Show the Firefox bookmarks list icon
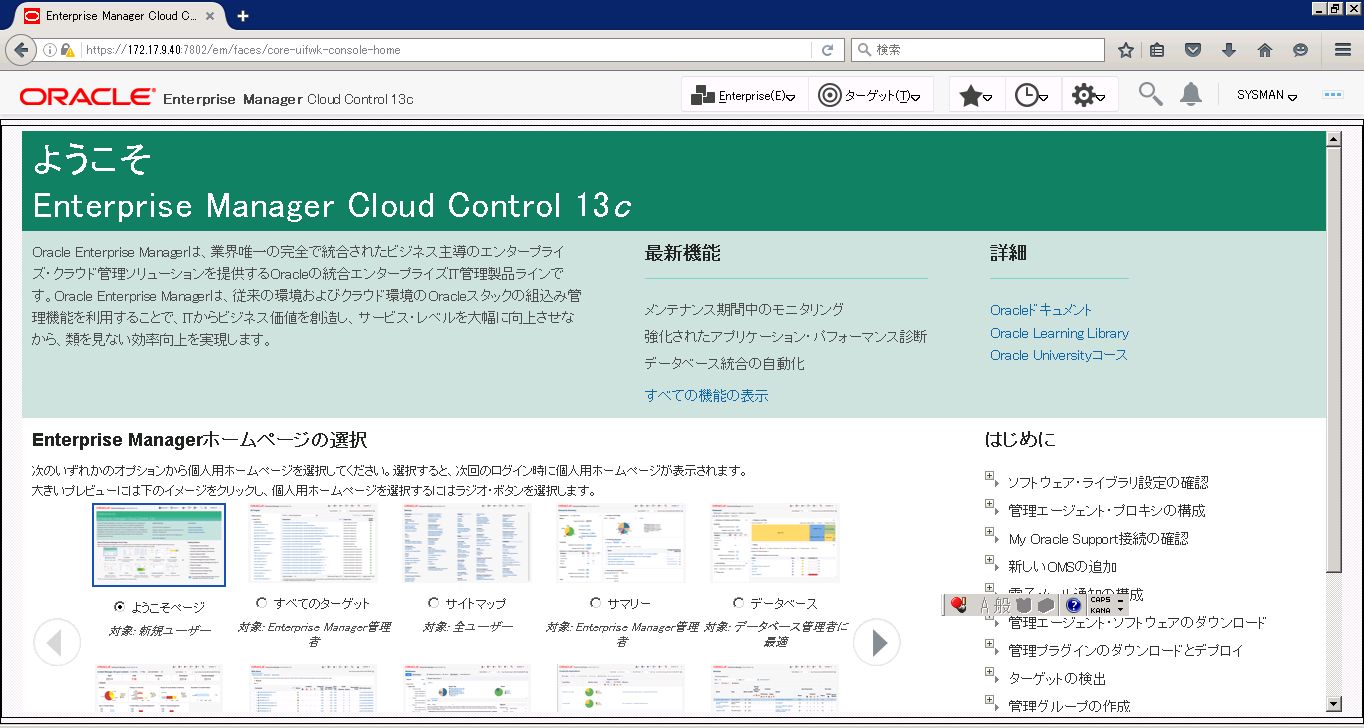Screen dimensions: 1364x728 coord(1157,50)
